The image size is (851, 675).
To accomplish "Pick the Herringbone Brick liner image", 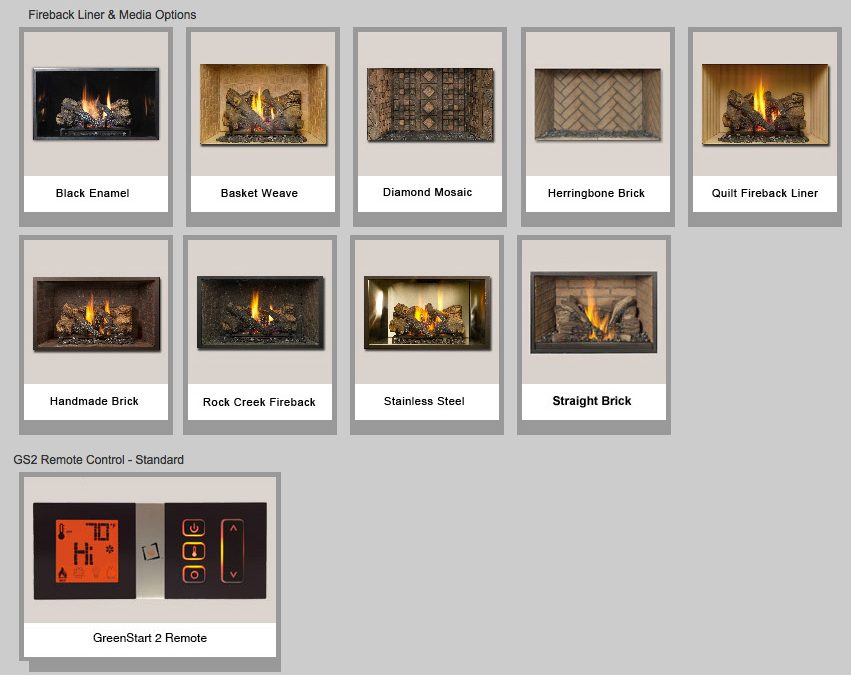I will tap(598, 104).
